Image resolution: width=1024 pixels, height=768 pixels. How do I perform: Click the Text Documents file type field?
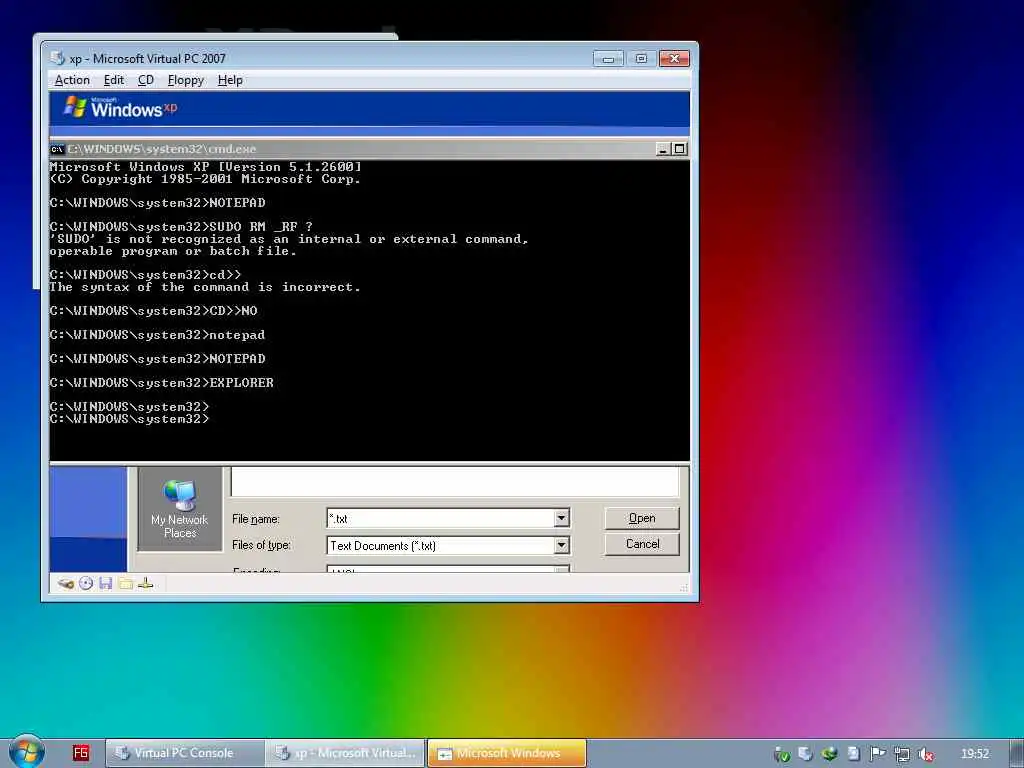coord(441,545)
